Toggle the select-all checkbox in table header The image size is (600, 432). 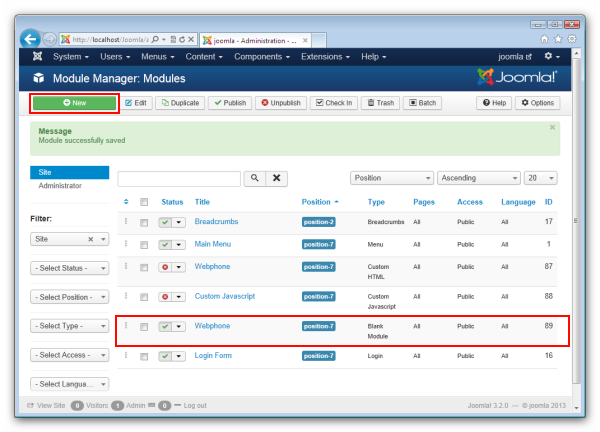(144, 202)
